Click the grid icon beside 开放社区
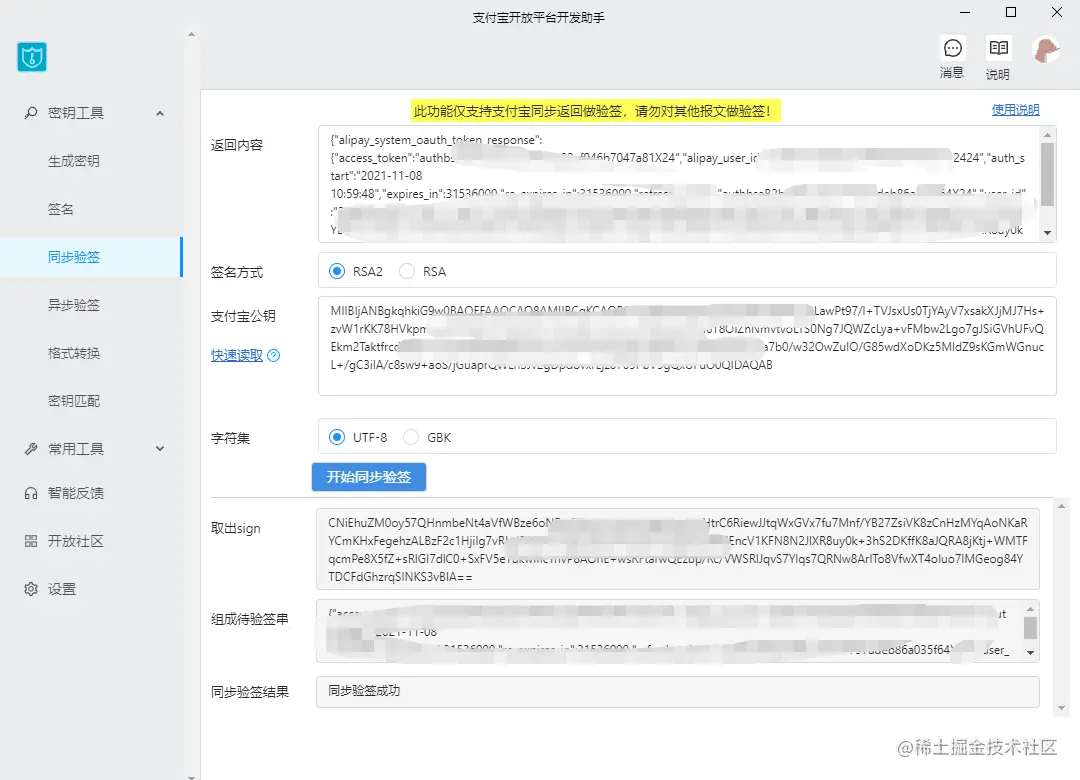This screenshot has width=1080, height=780. (31, 541)
